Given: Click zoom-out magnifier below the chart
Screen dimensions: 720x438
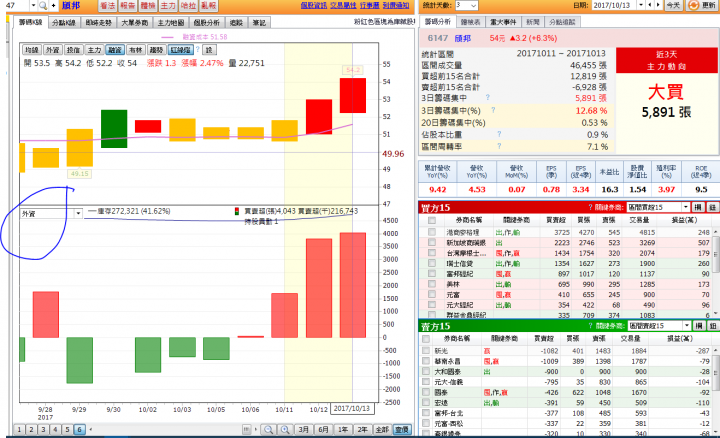Looking at the screenshot, I should click(269, 430).
